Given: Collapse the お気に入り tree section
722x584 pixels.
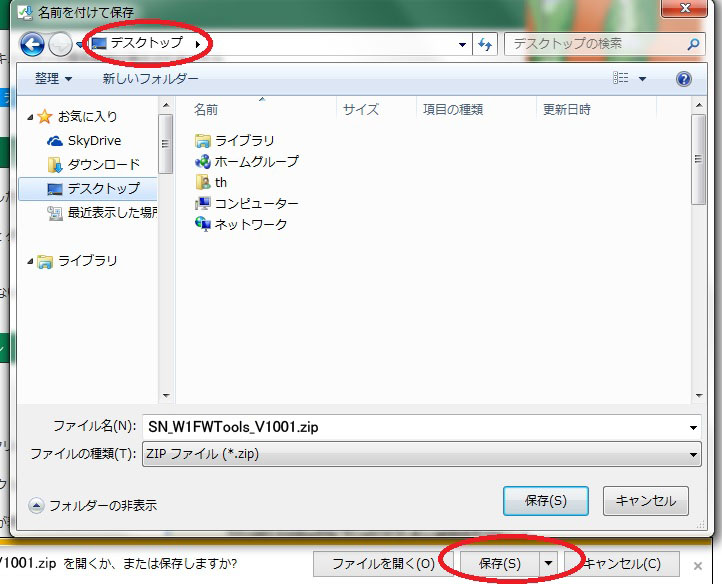Looking at the screenshot, I should pos(30,117).
